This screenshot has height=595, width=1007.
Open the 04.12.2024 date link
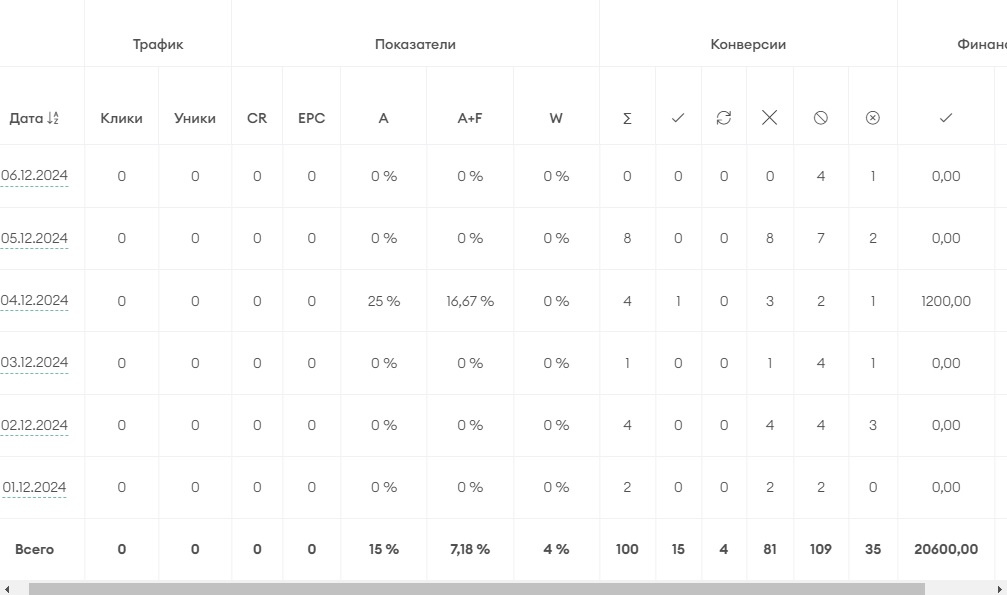coord(34,301)
